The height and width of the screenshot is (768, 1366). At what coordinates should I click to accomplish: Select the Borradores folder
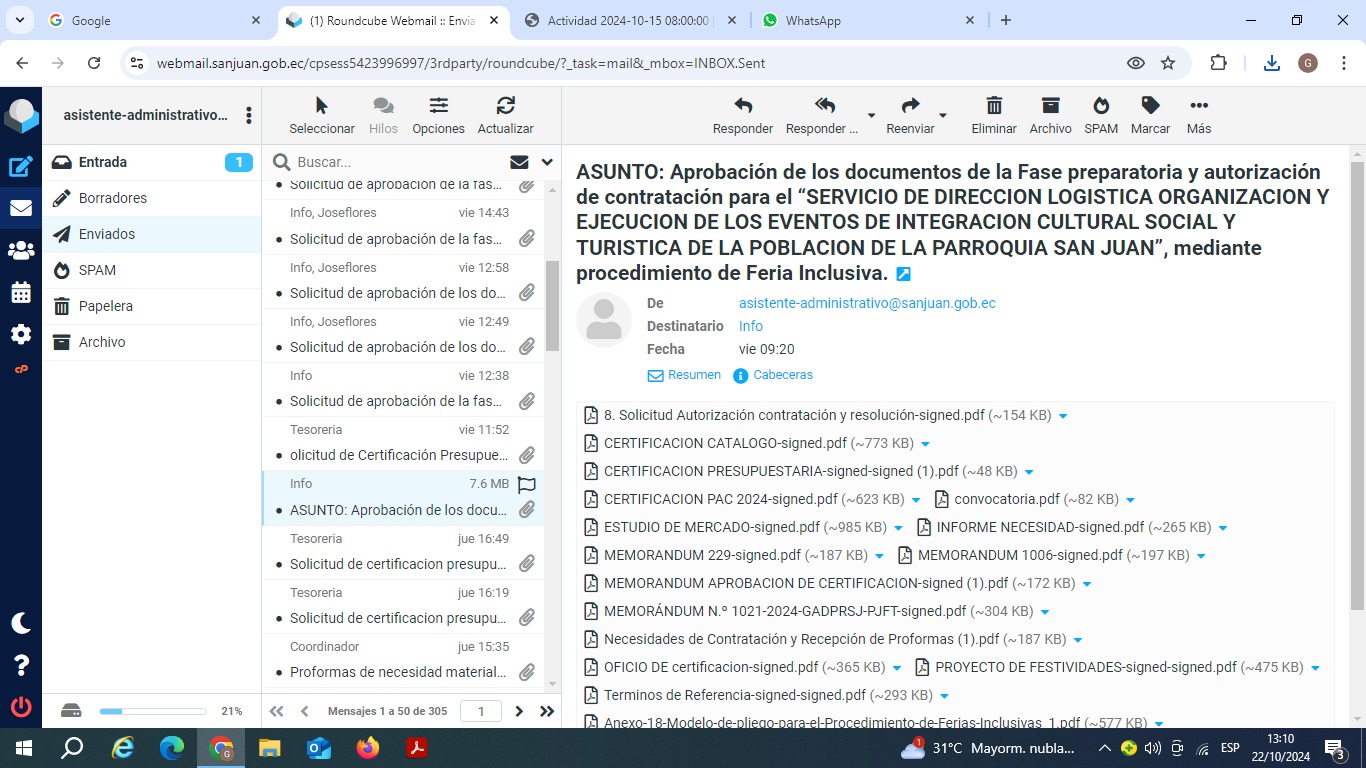coord(113,198)
